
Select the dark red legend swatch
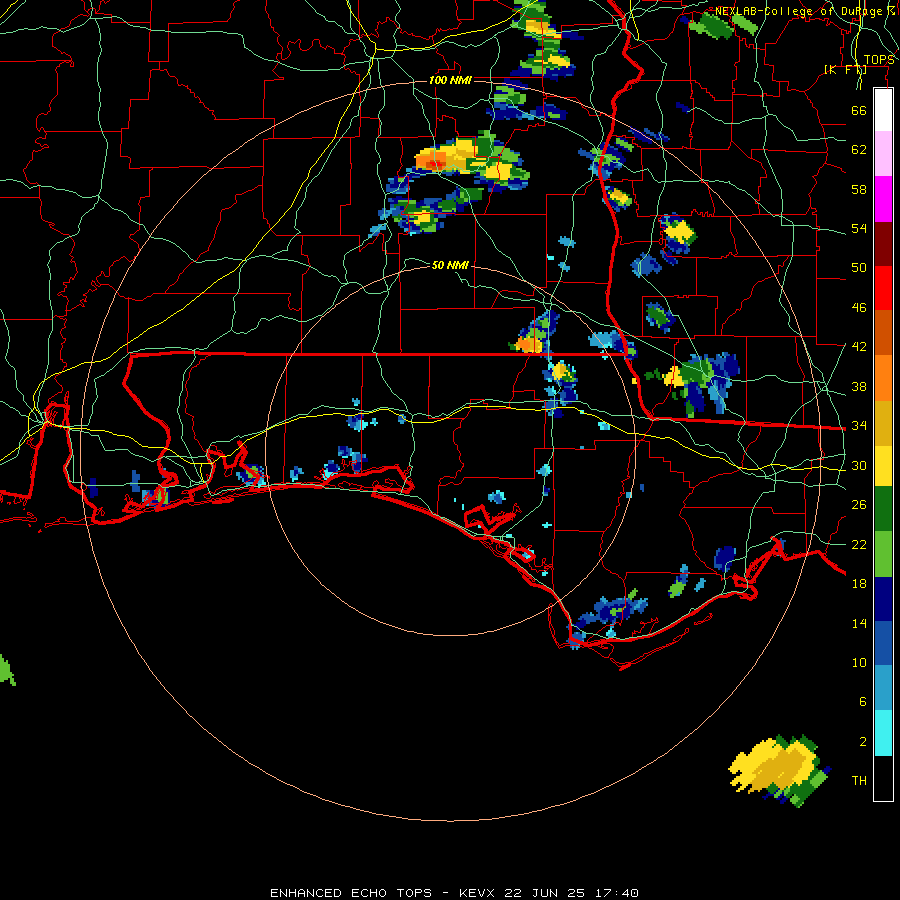[883, 243]
